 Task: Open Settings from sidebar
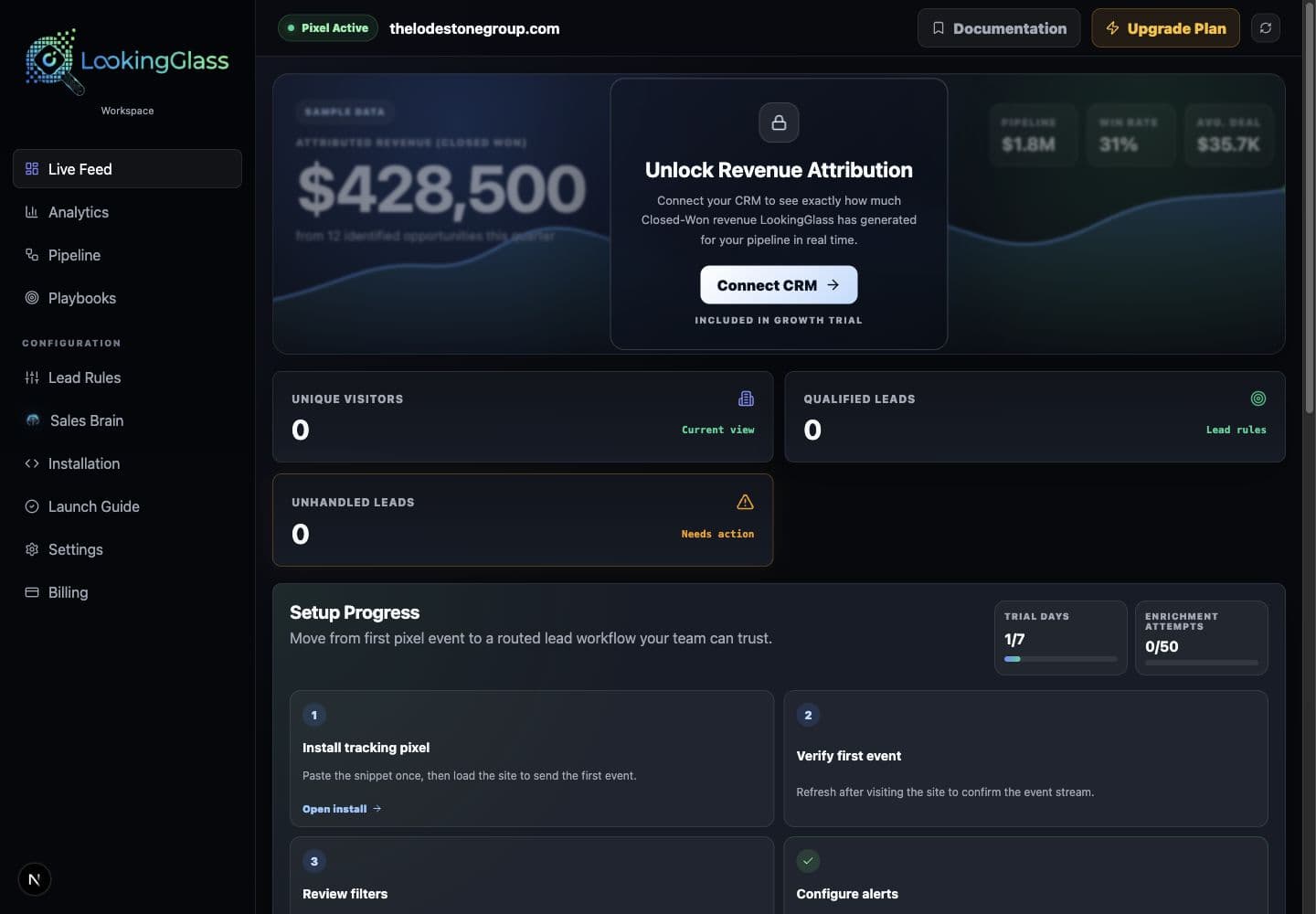pyautogui.click(x=127, y=549)
